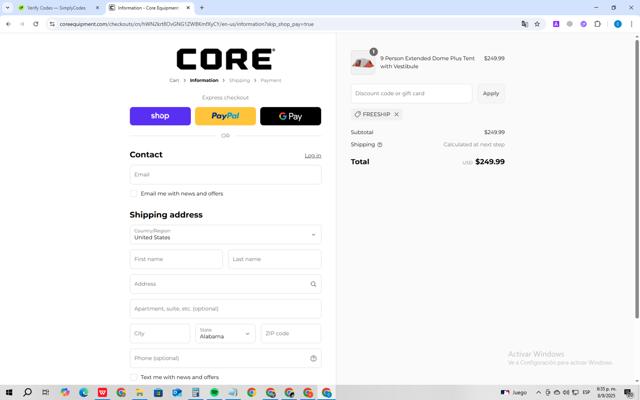Click the Discount code or gift card field

click(411, 93)
